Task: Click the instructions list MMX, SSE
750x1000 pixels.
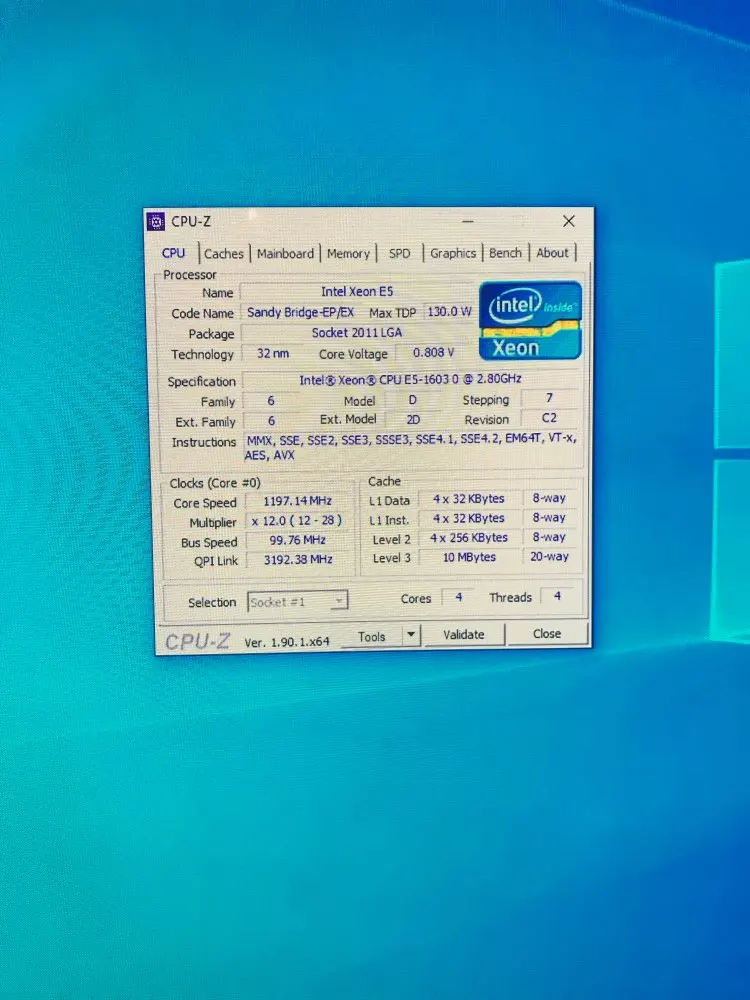Action: point(411,446)
